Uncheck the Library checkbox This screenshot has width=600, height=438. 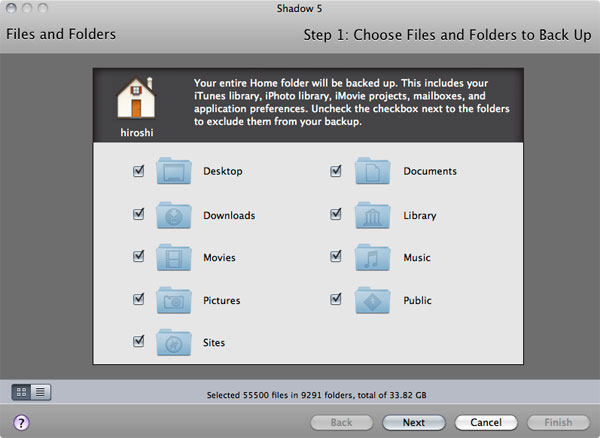point(336,214)
